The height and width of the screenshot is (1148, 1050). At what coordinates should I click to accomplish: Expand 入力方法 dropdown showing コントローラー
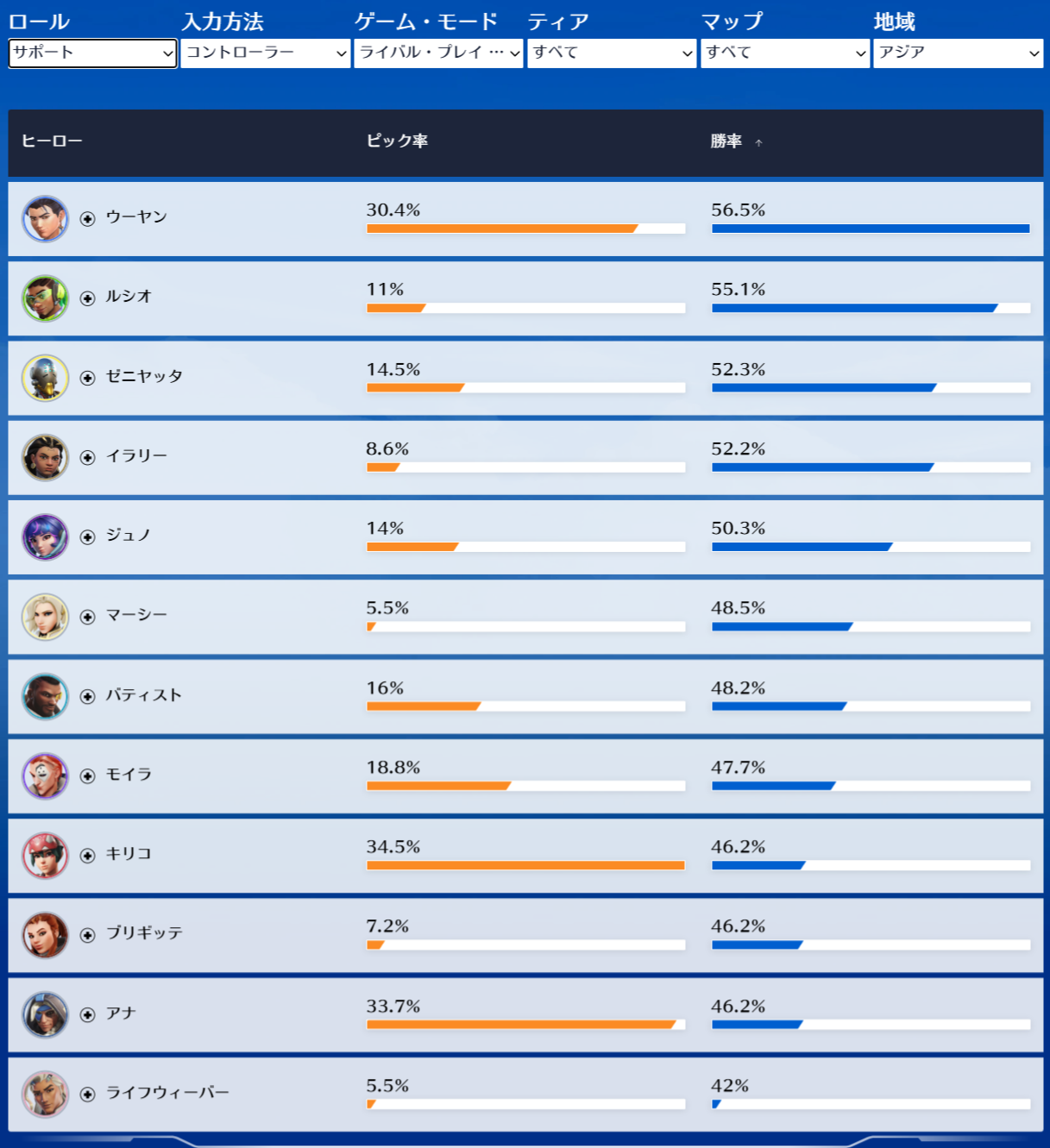click(265, 53)
